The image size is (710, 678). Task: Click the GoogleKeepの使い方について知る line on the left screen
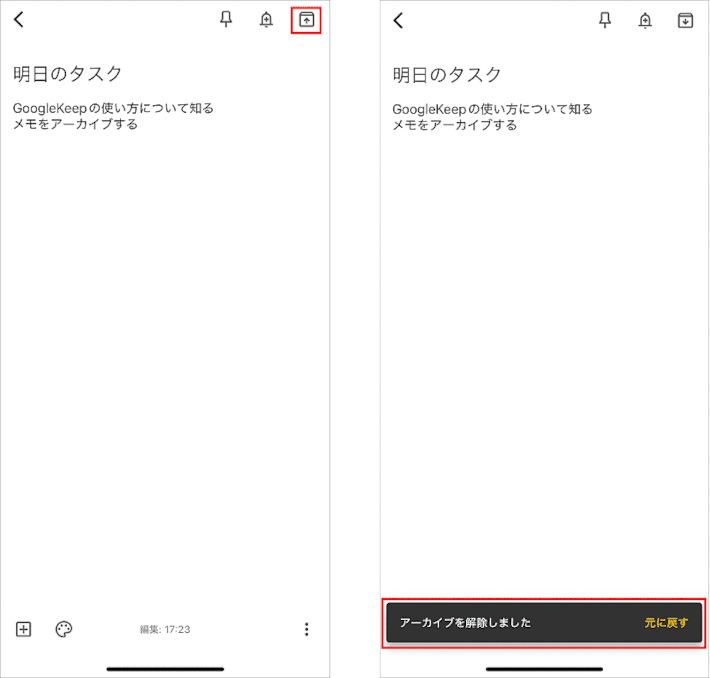pos(113,108)
